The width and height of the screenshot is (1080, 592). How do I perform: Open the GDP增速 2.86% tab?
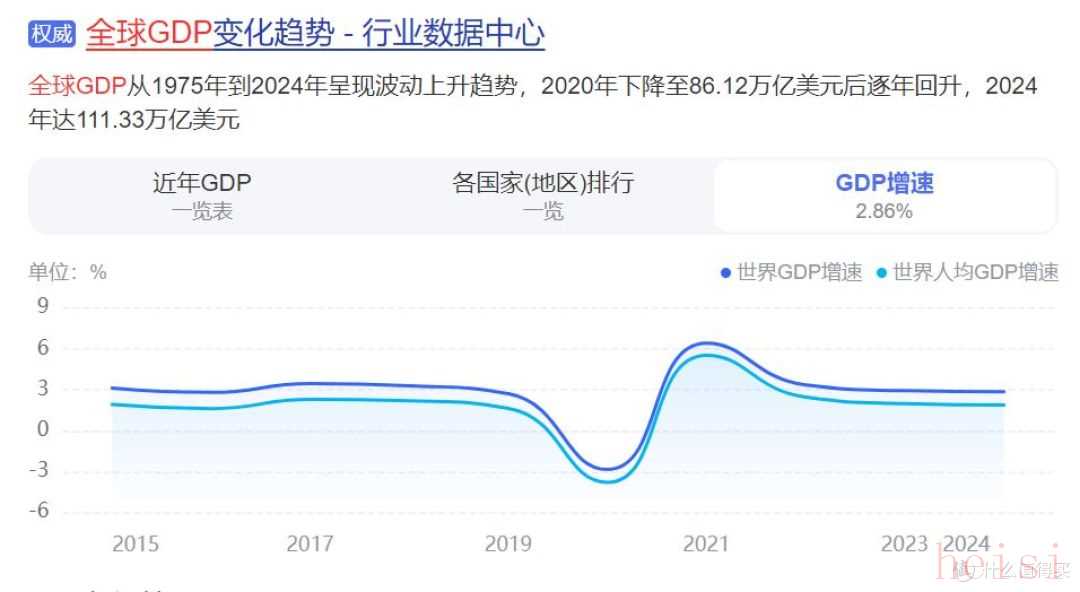tap(884, 195)
